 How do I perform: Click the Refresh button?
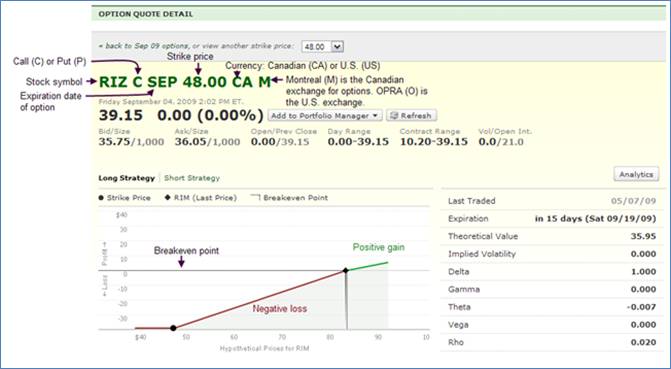point(411,116)
